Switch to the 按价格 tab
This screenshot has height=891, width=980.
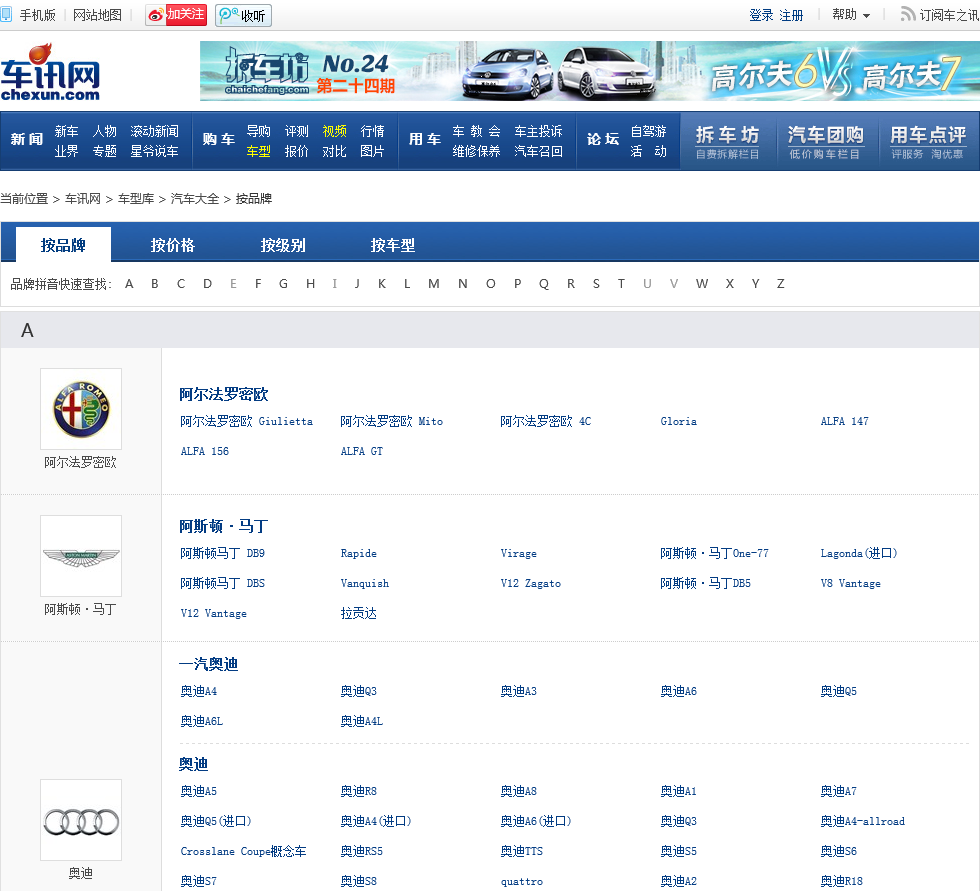(x=172, y=245)
